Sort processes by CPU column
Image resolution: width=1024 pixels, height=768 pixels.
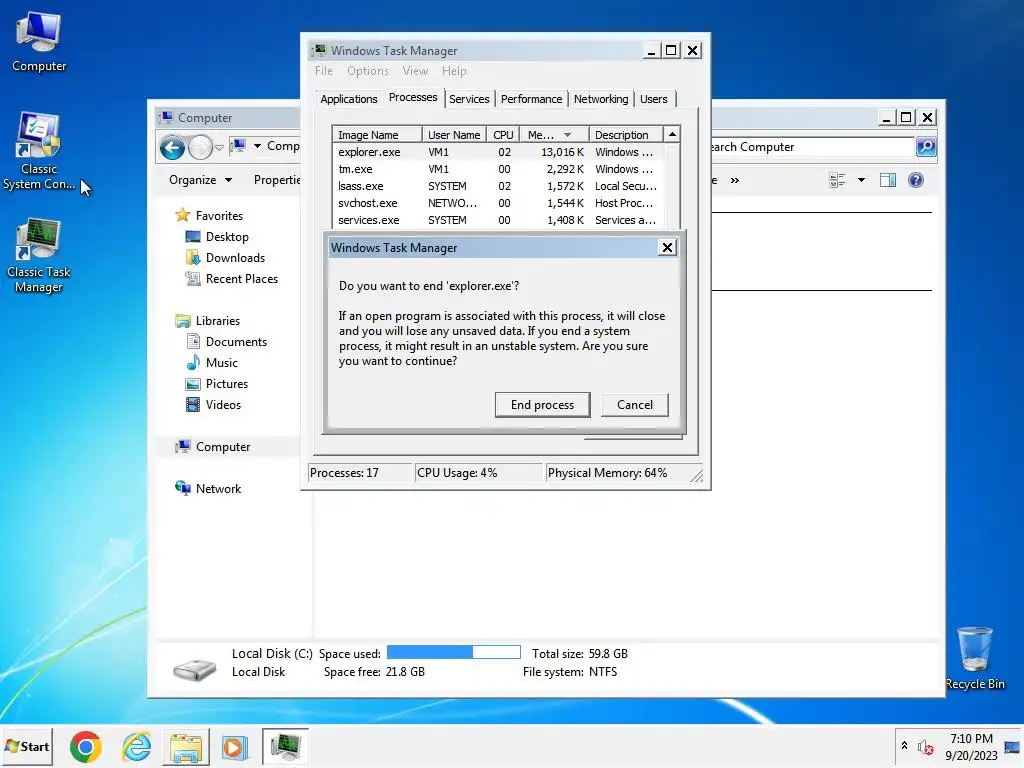(503, 135)
